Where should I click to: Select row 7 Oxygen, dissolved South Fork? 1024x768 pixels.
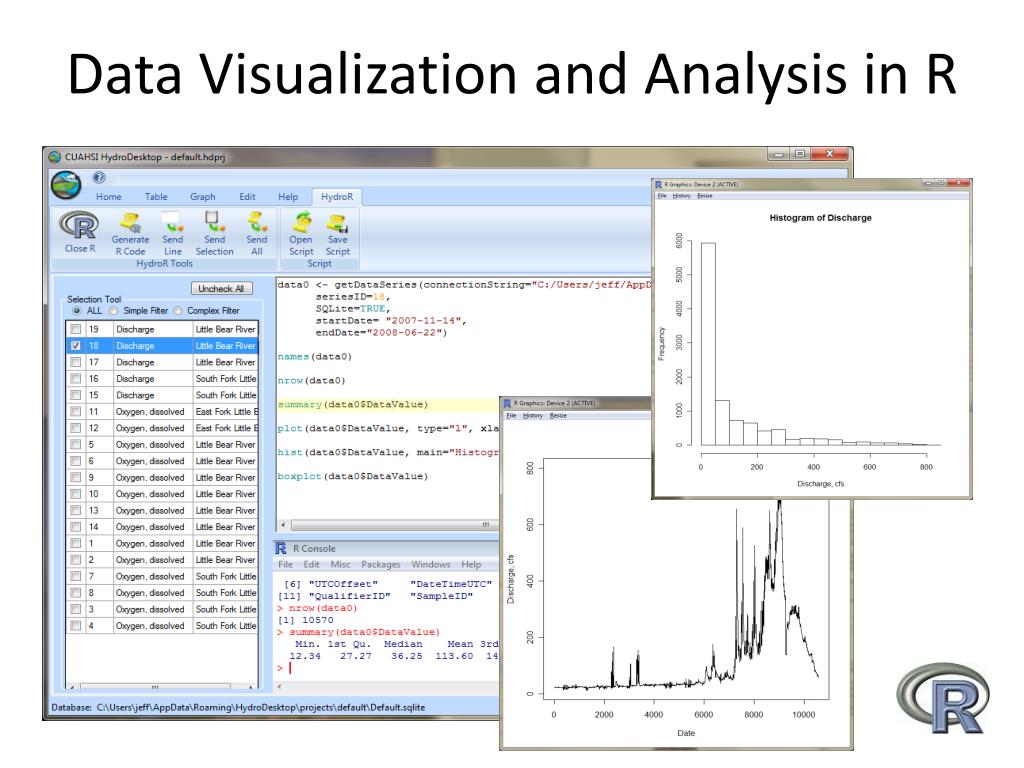coord(162,576)
